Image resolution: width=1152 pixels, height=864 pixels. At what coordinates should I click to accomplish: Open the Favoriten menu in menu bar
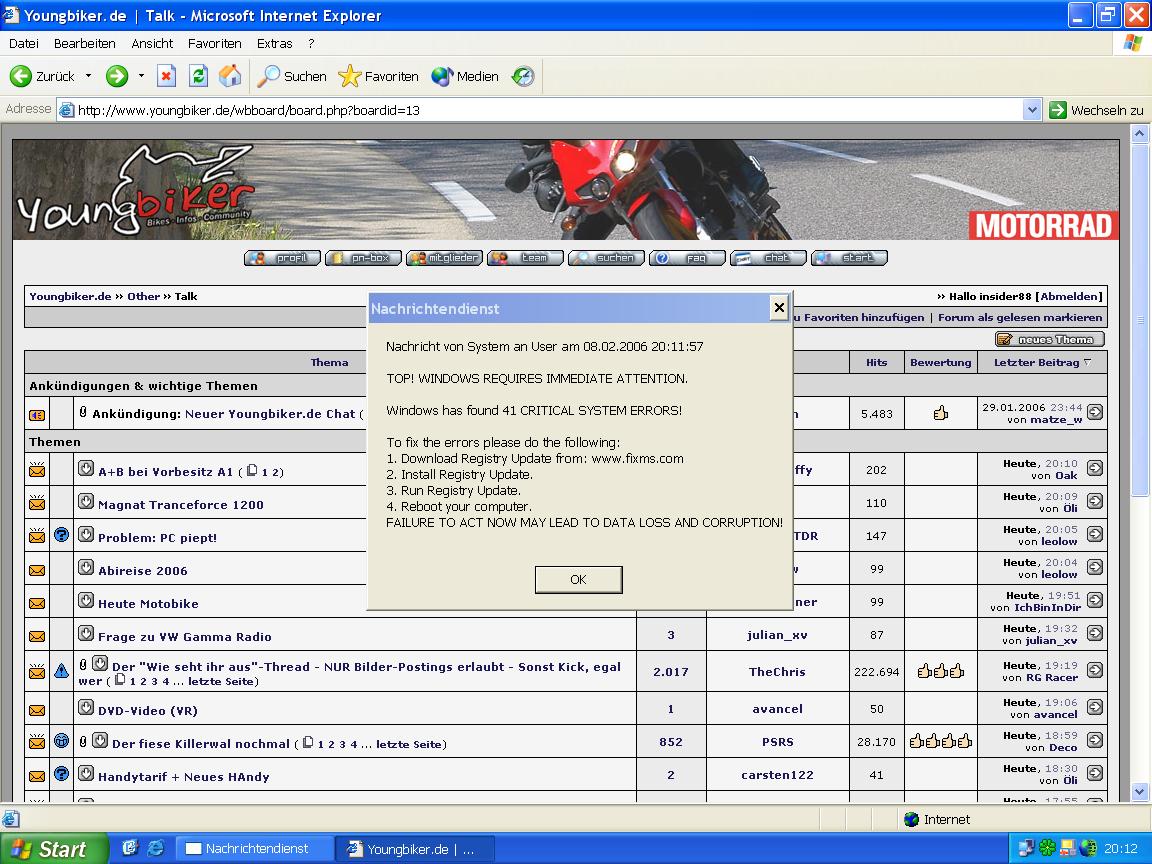click(215, 43)
